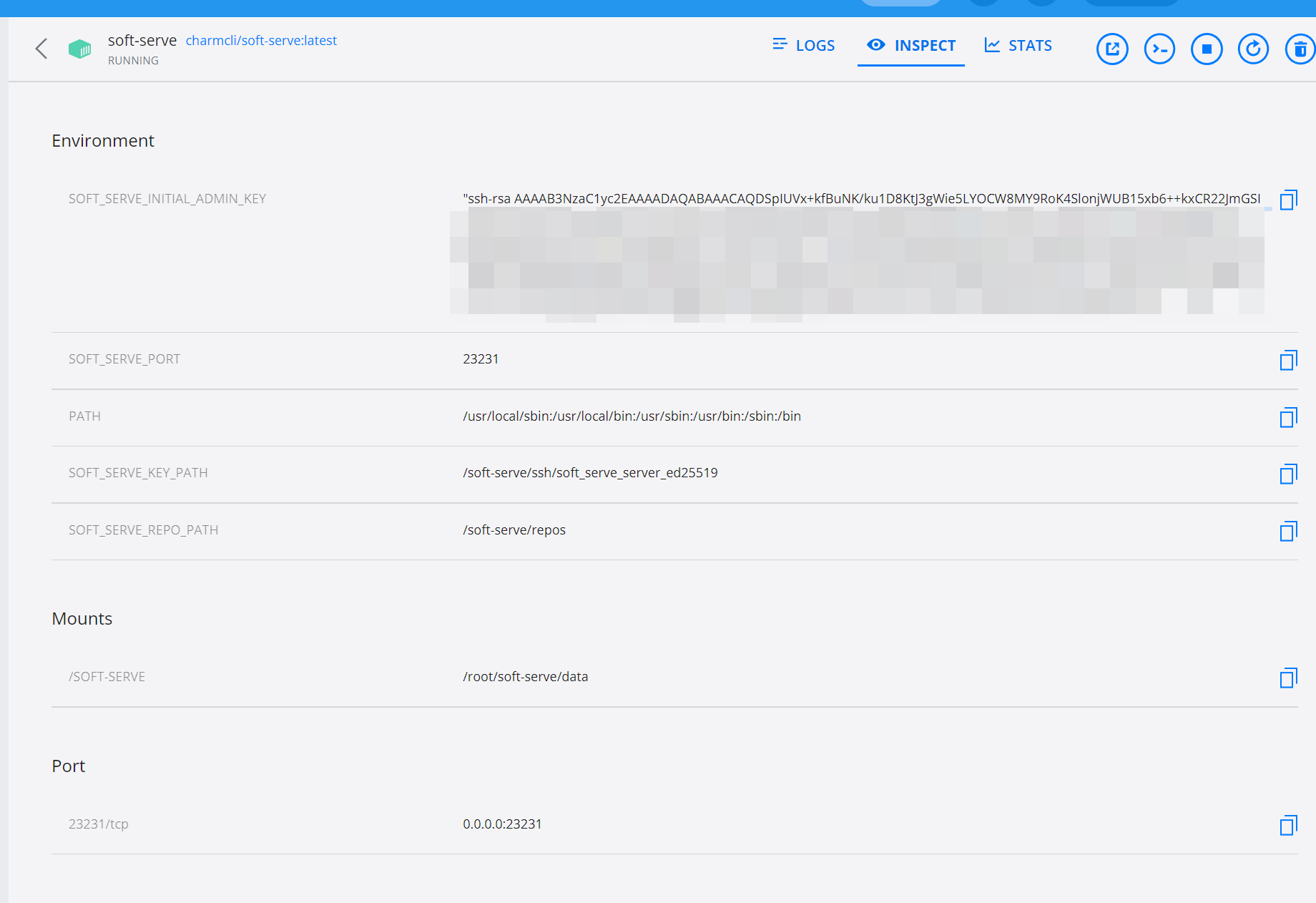Copy the SOFT_SERVE_KEY_PATH value

pyautogui.click(x=1289, y=474)
